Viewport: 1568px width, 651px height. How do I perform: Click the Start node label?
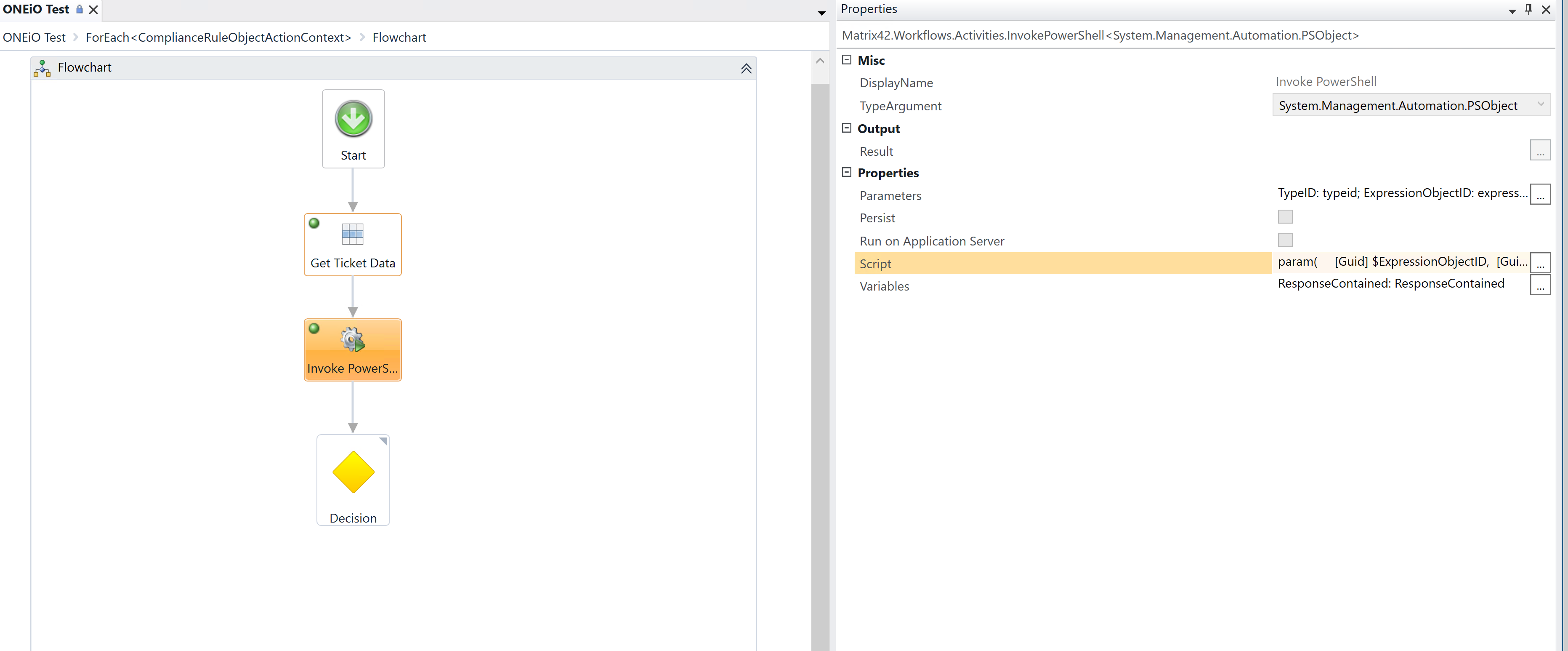[353, 155]
